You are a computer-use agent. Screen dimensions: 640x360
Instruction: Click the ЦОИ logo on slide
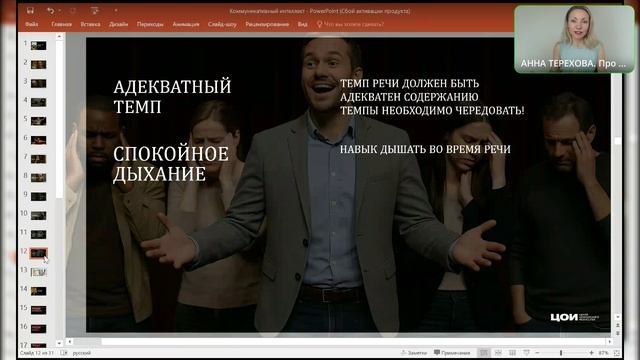click(x=575, y=317)
